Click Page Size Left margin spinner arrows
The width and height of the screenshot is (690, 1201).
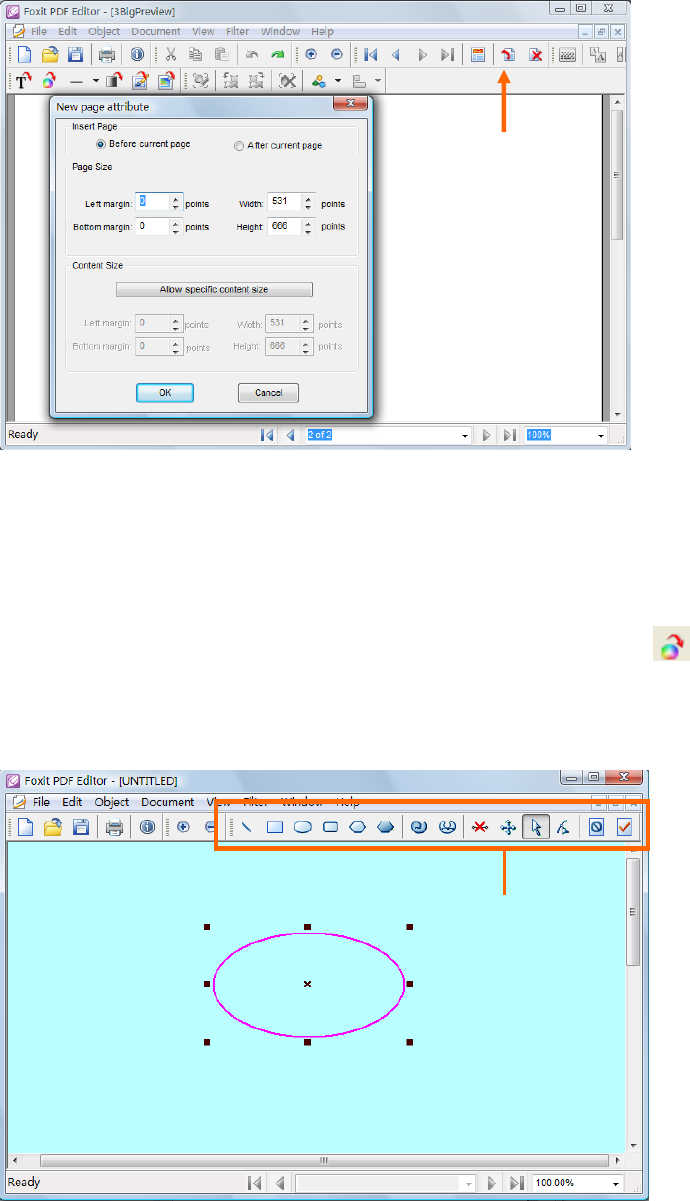[x=176, y=203]
